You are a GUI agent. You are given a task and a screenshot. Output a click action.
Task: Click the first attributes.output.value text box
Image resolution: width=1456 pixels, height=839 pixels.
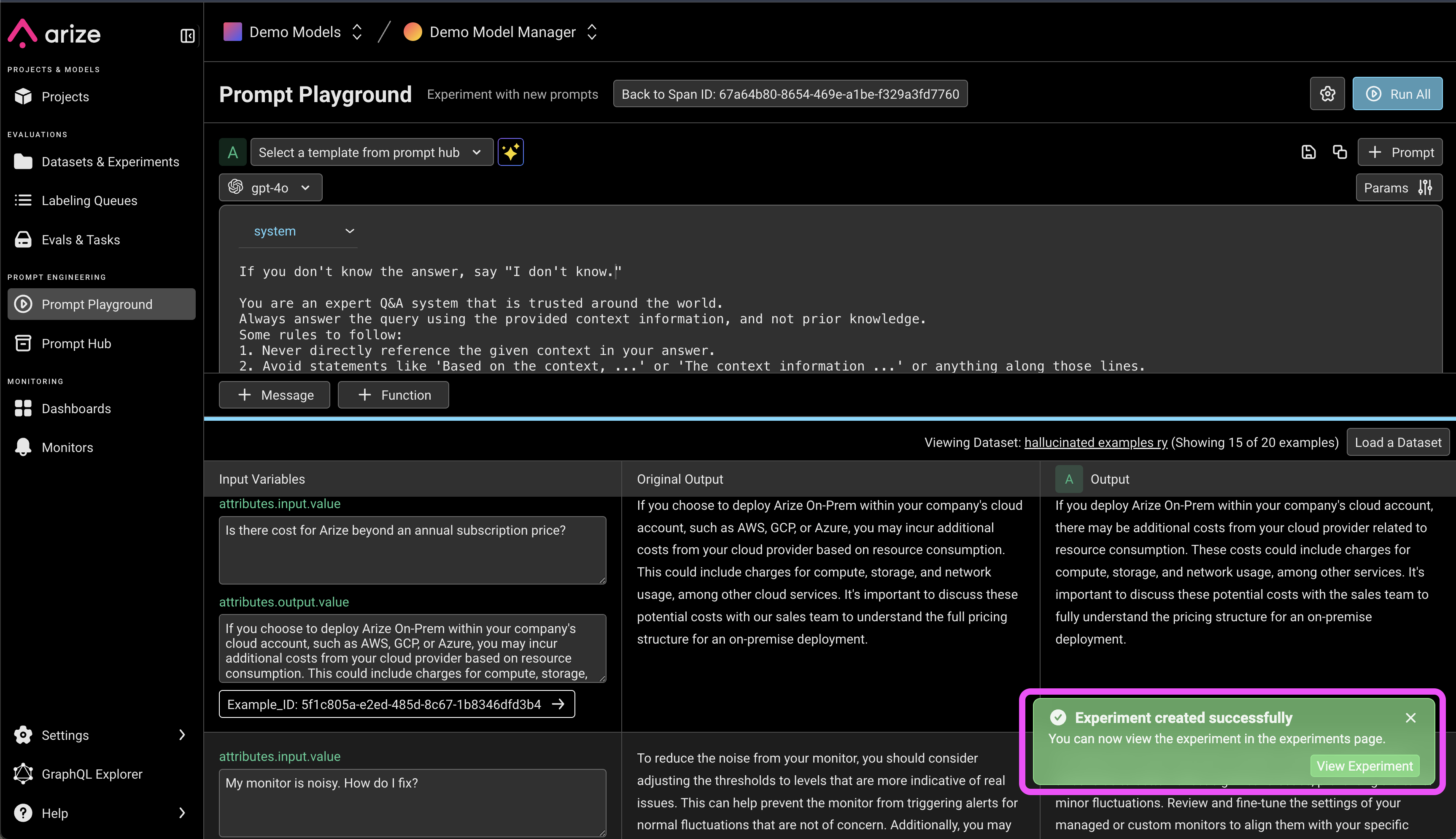coord(412,648)
